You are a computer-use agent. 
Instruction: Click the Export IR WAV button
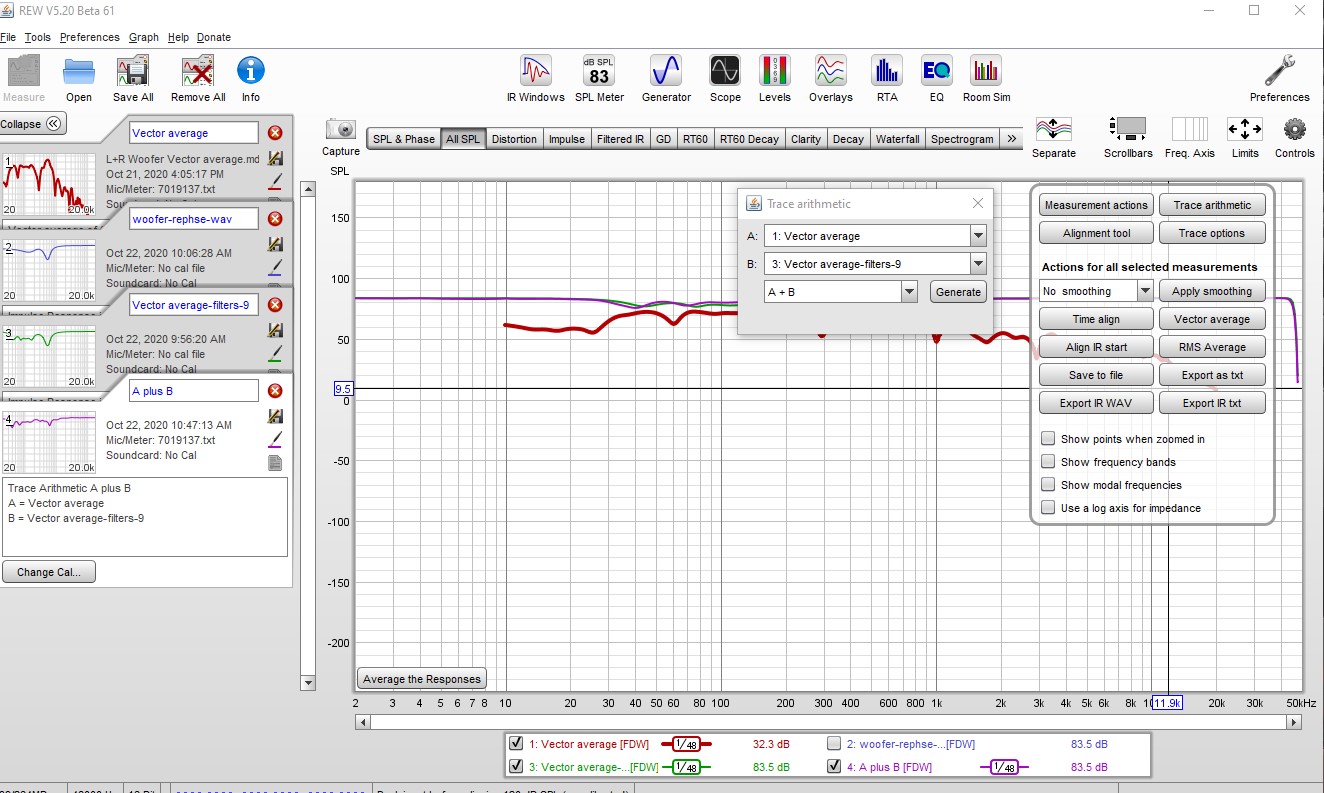tap(1096, 403)
